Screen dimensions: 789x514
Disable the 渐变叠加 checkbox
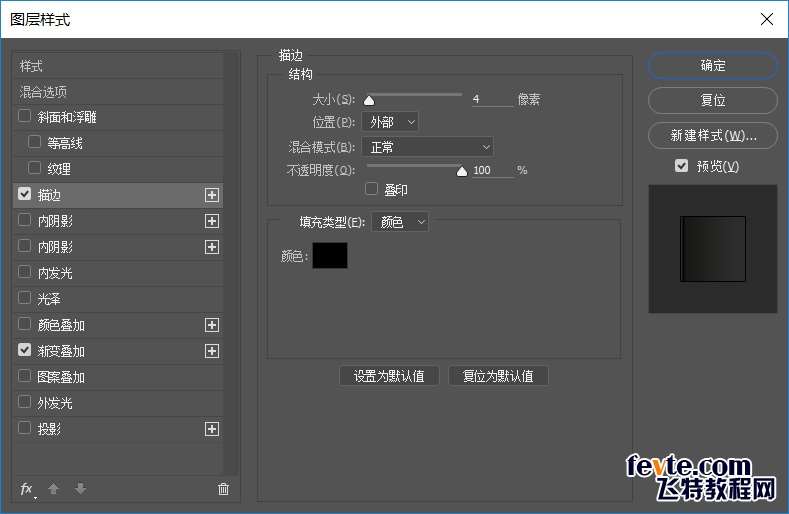[x=24, y=350]
